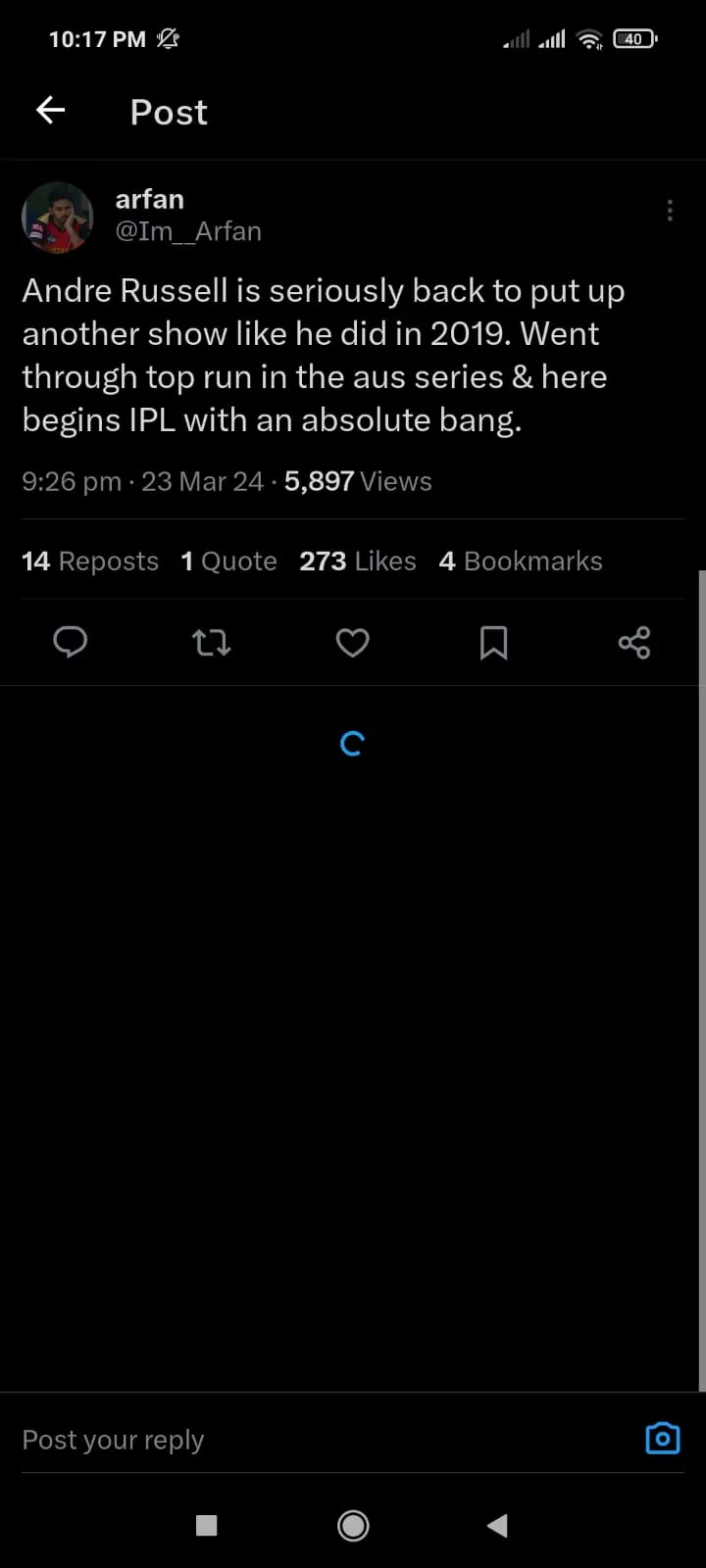Tap the 5,897 Views count
Screen dimensions: 706x1568
(x=358, y=481)
